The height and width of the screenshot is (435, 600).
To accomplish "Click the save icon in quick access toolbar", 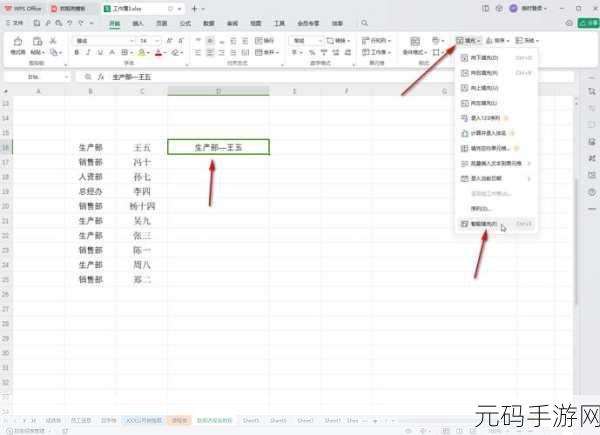I will click(37, 23).
